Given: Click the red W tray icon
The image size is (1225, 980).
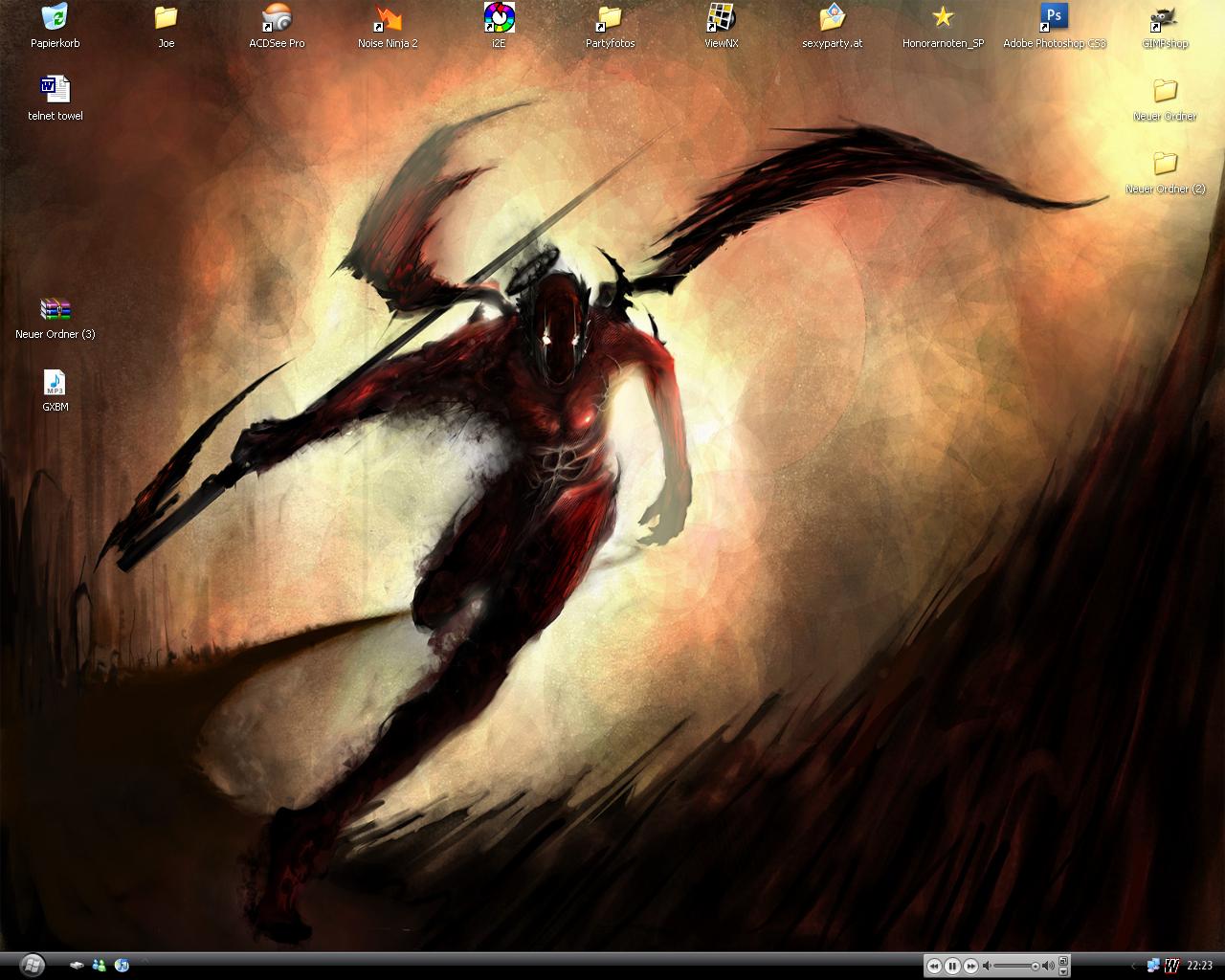Looking at the screenshot, I should click(1171, 966).
